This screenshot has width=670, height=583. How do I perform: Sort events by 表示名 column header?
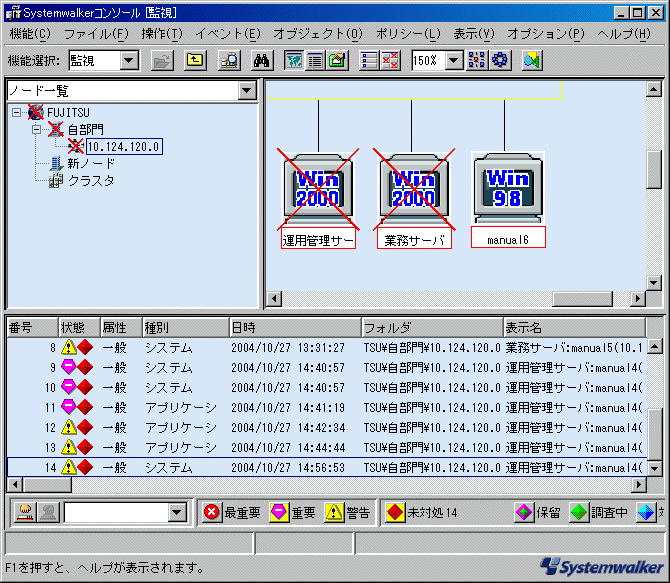574,327
